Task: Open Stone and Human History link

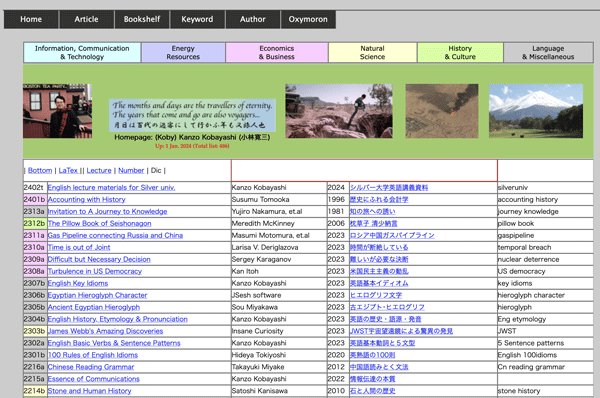Action: pos(89,391)
